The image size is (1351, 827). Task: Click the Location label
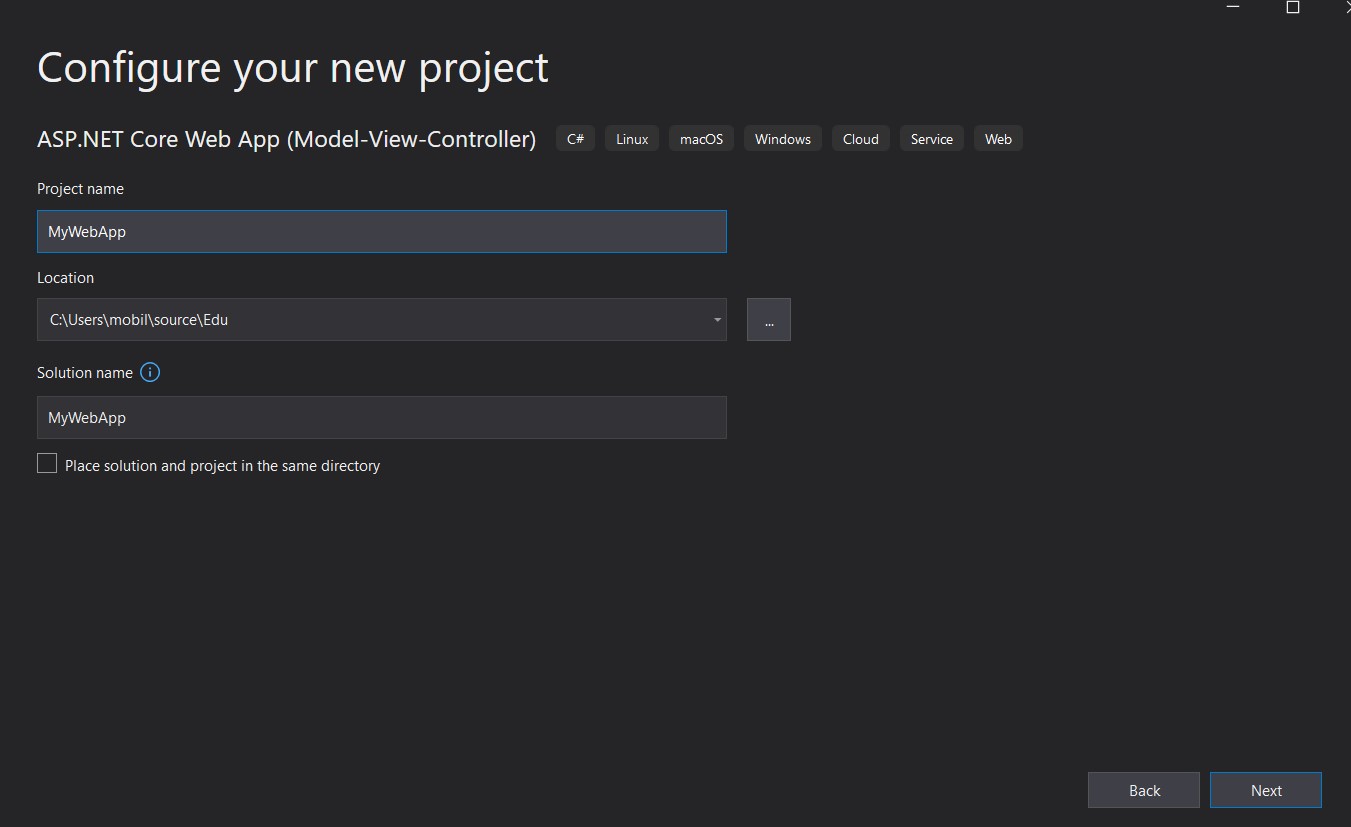[x=65, y=278]
